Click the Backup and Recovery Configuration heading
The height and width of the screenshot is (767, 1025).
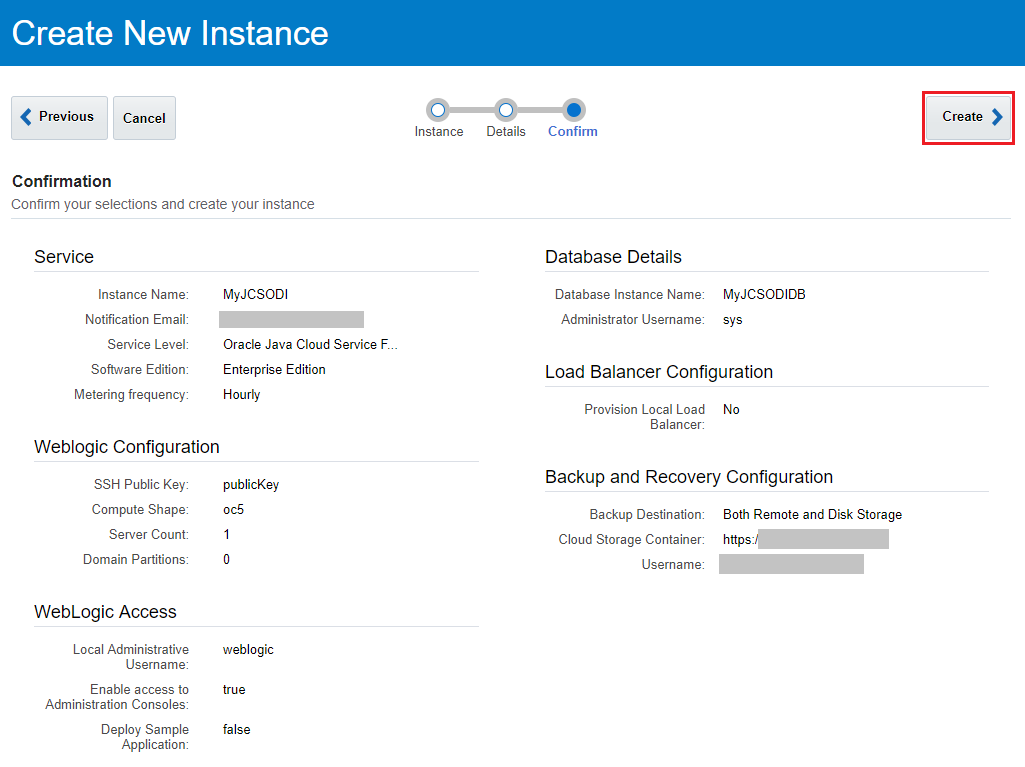pyautogui.click(x=689, y=477)
